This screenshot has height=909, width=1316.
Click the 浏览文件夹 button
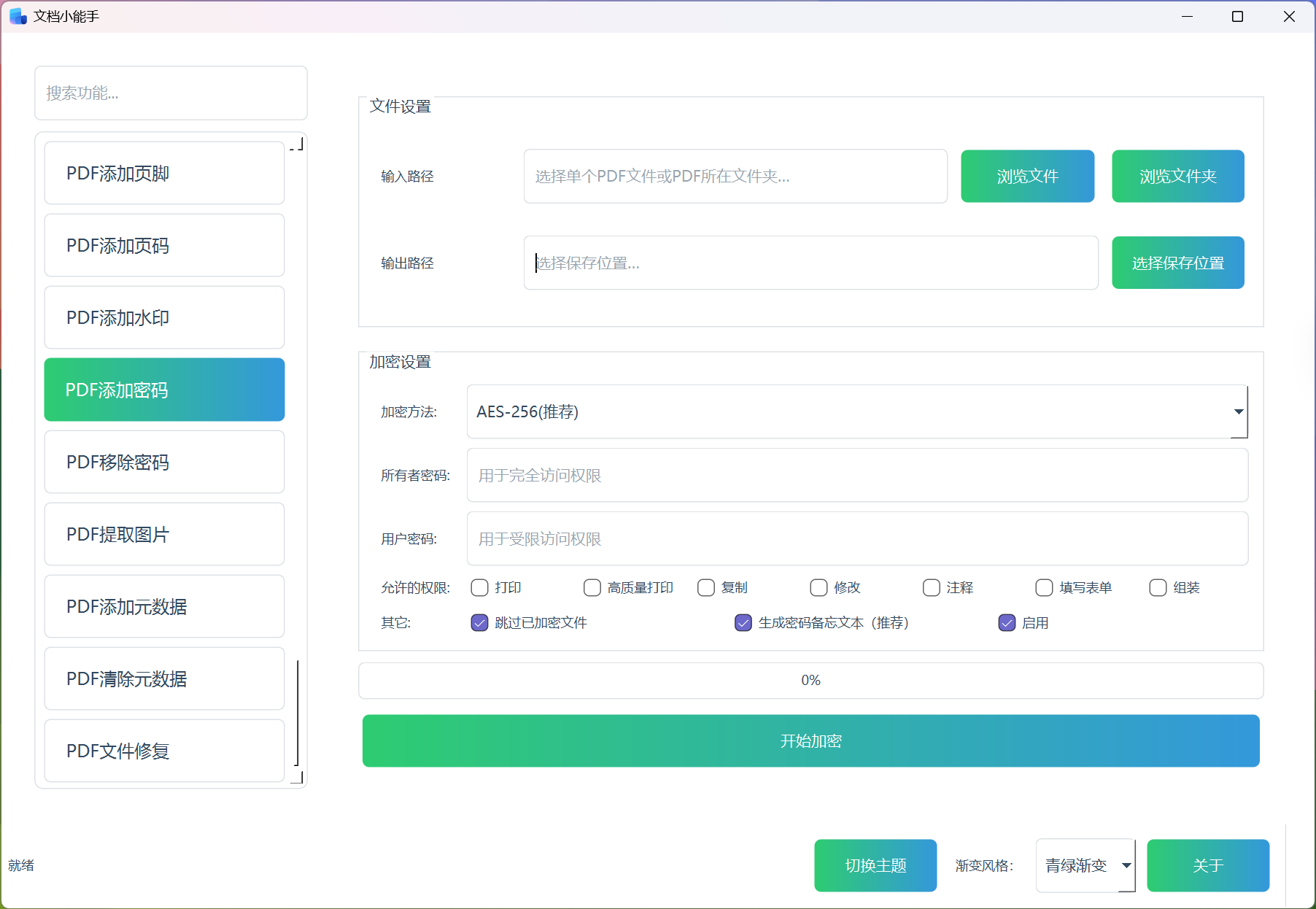click(x=1177, y=176)
